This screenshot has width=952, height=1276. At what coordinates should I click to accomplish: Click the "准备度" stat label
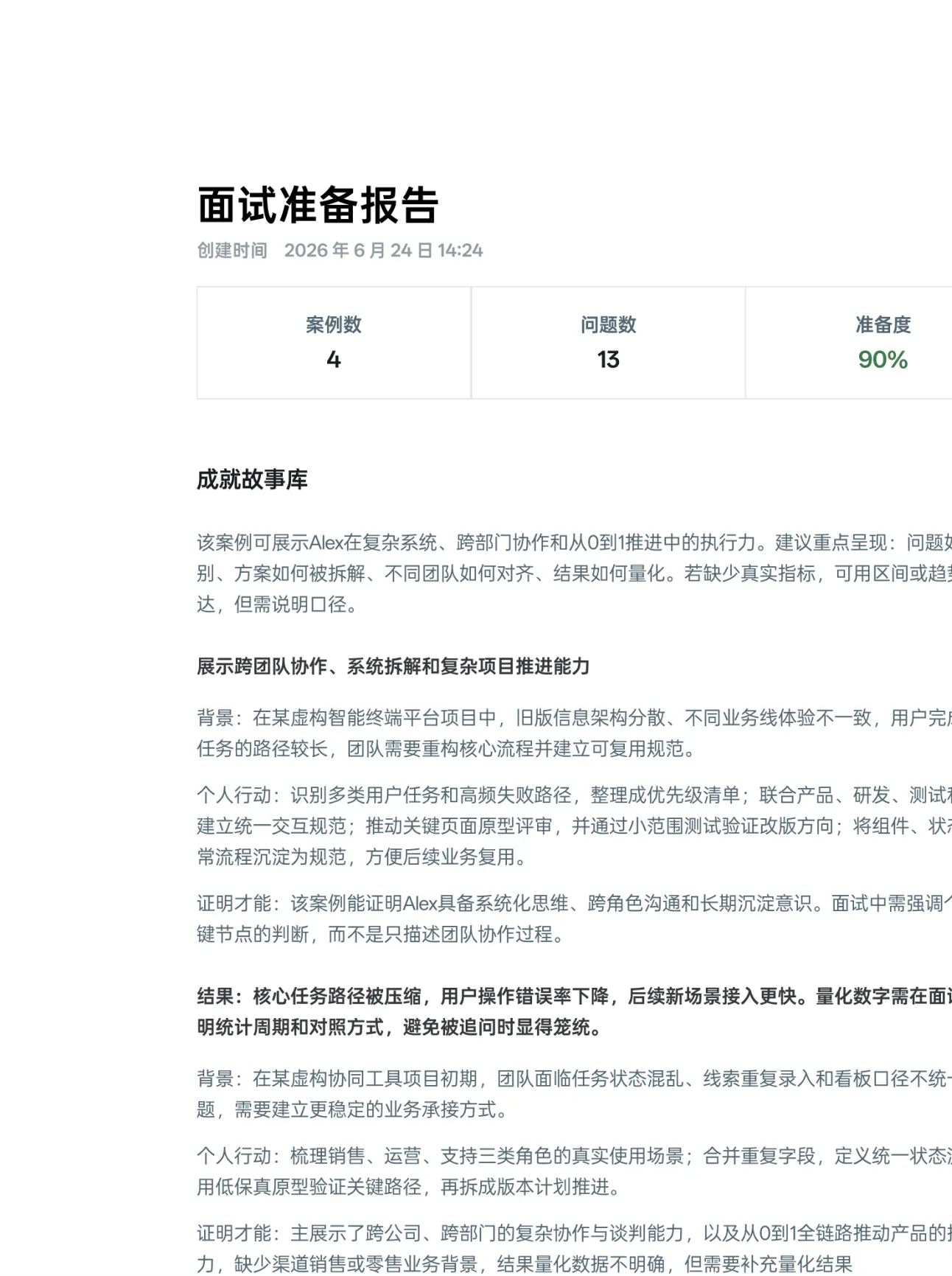tap(883, 324)
